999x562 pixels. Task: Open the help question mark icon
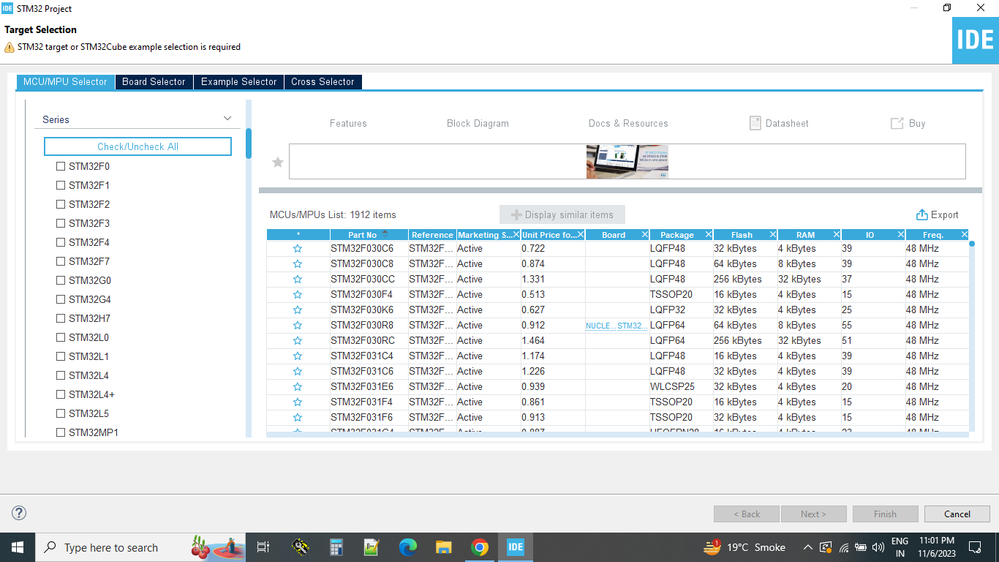(19, 513)
